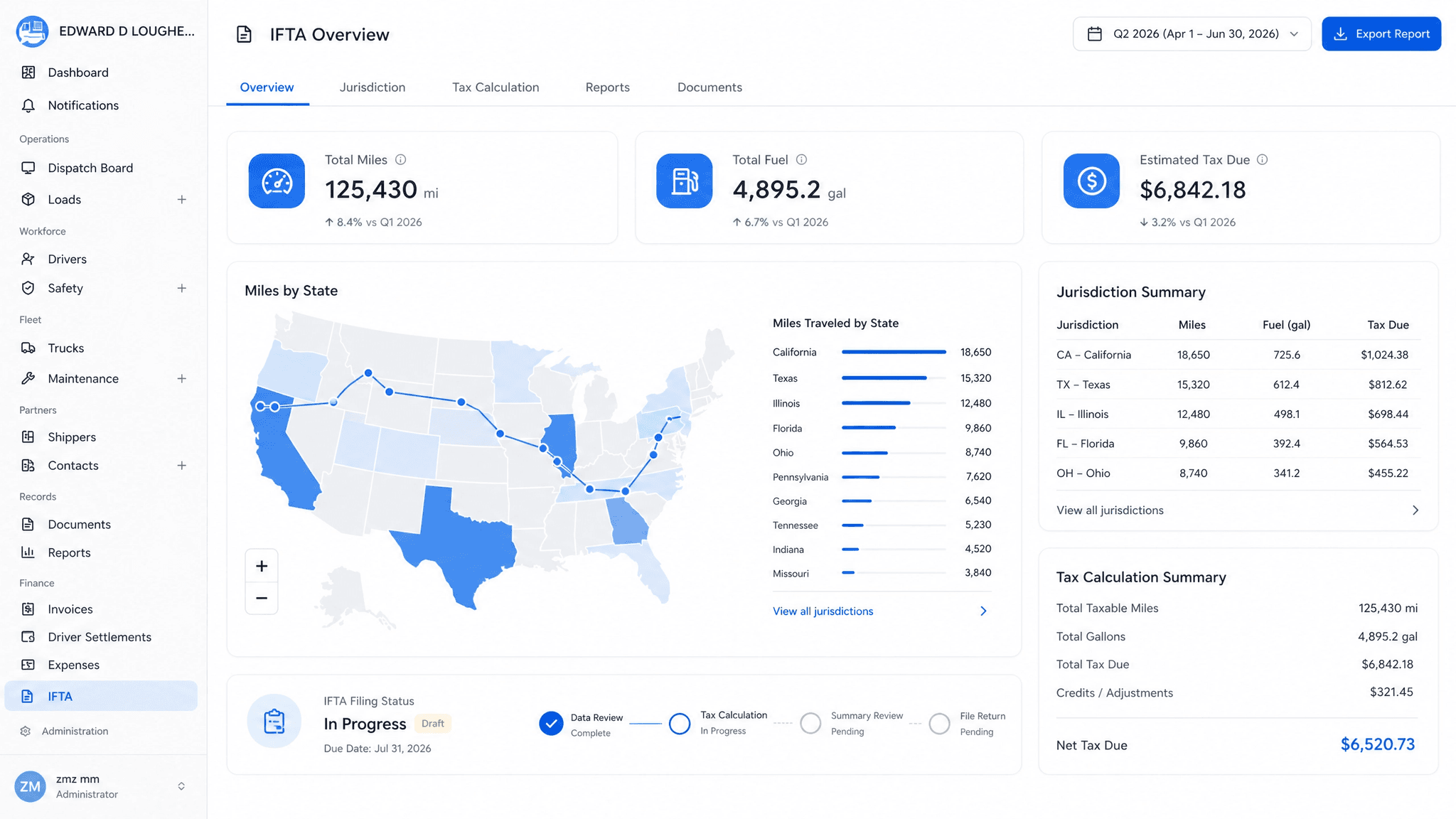This screenshot has height=819, width=1456.
Task: Open Shippers building icon
Action: [x=28, y=437]
